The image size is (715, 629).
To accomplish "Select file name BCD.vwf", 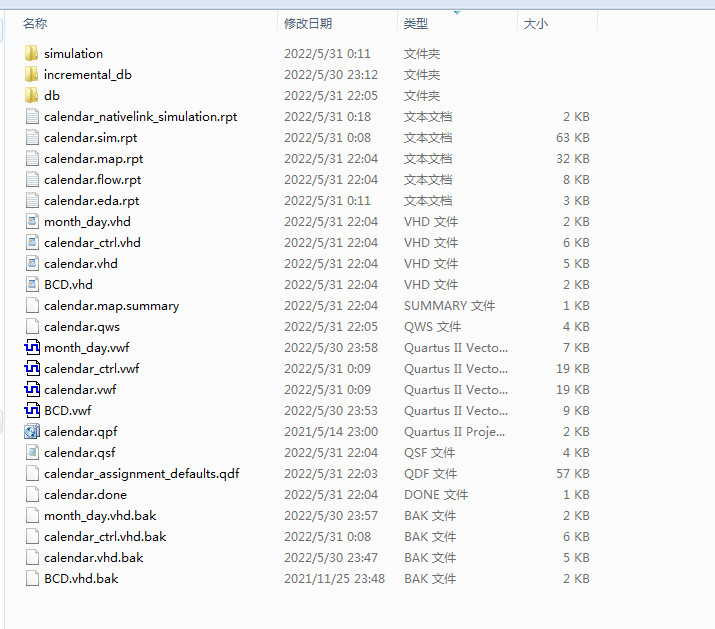I will click(x=67, y=411).
